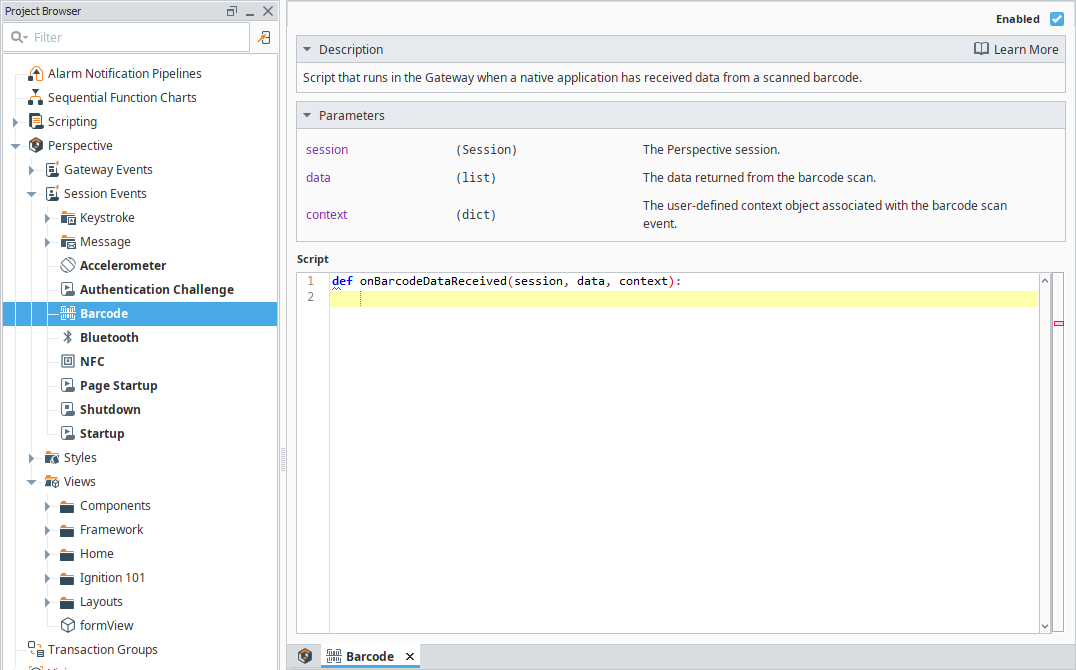Close the Barcode tab

[x=410, y=656]
